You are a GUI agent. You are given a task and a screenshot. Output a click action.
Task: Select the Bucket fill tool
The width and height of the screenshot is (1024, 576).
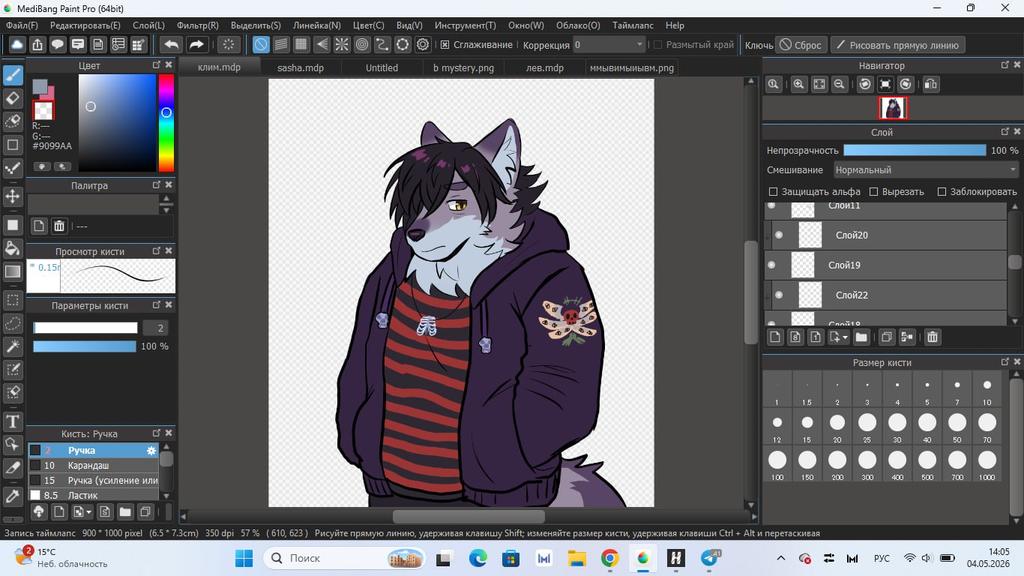point(12,248)
